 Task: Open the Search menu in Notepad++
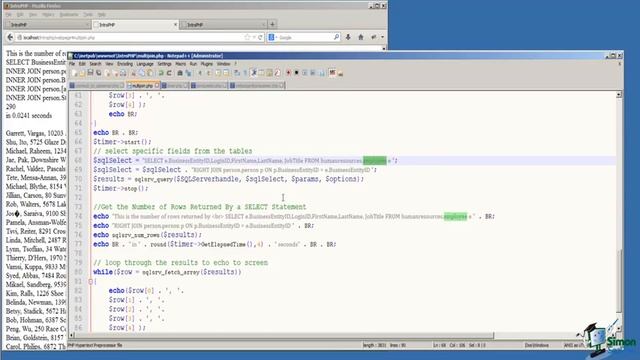(x=95, y=64)
